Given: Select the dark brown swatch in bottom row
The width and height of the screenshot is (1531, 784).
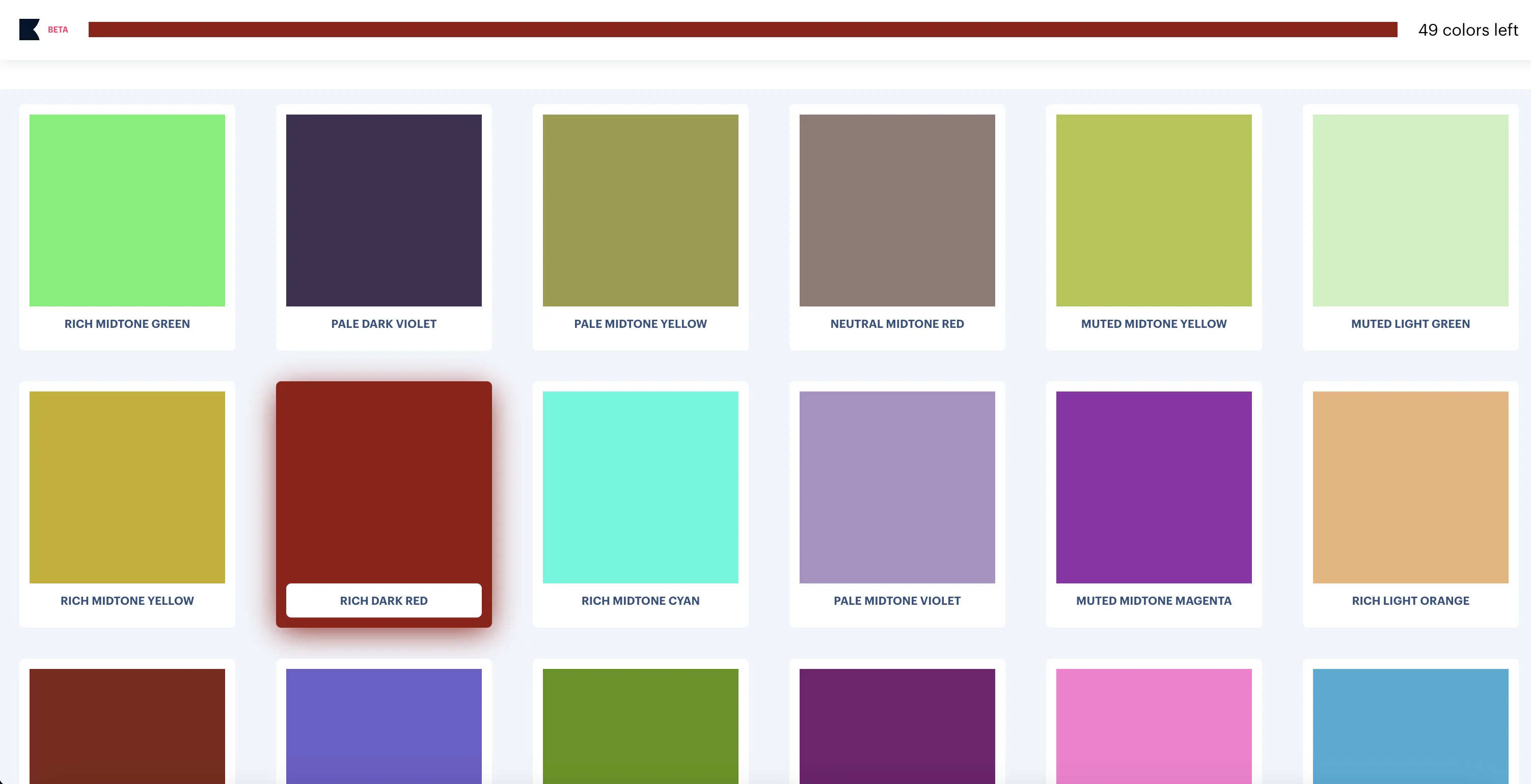Looking at the screenshot, I should 127,726.
